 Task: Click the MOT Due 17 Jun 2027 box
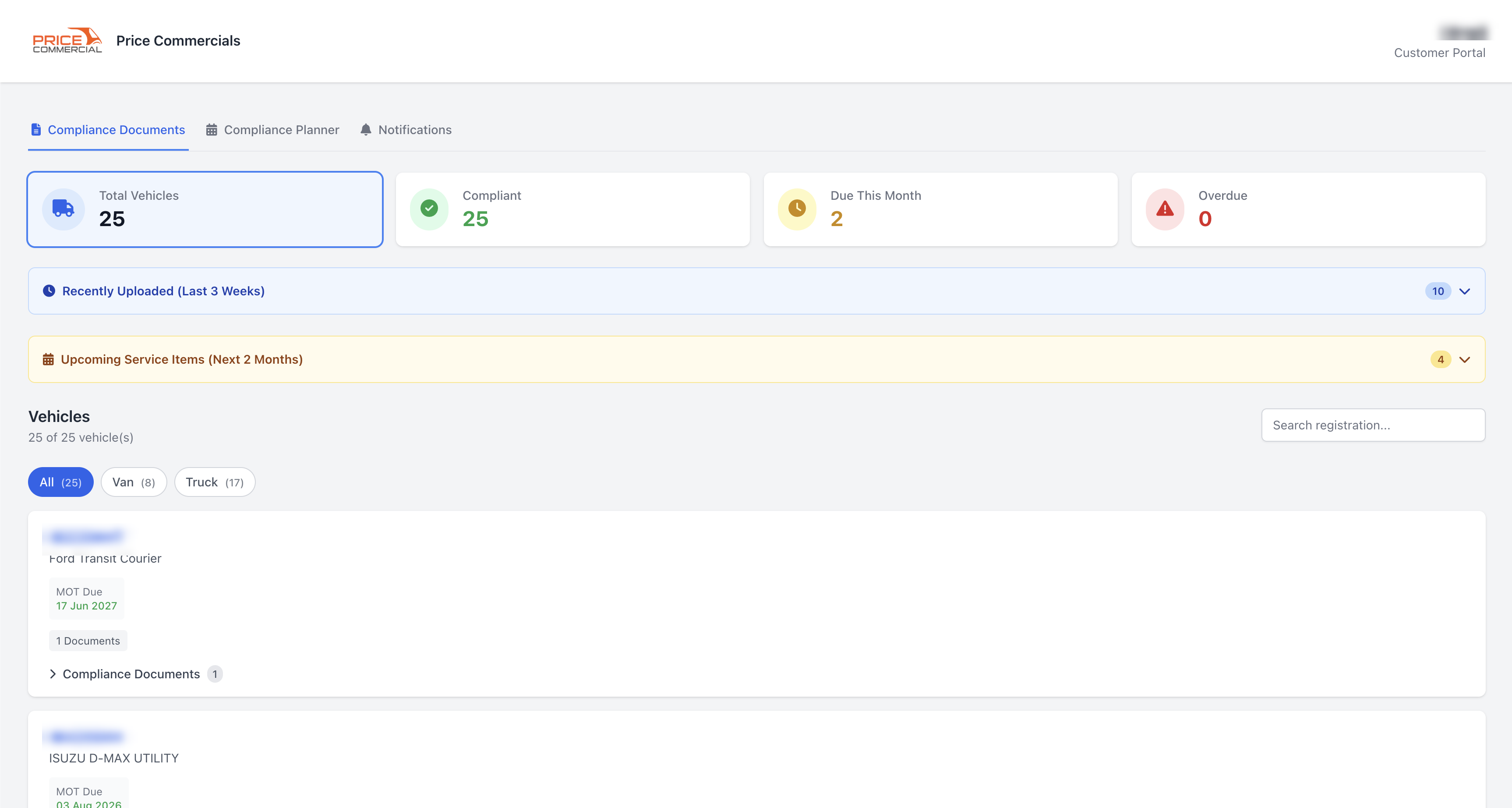click(x=86, y=599)
